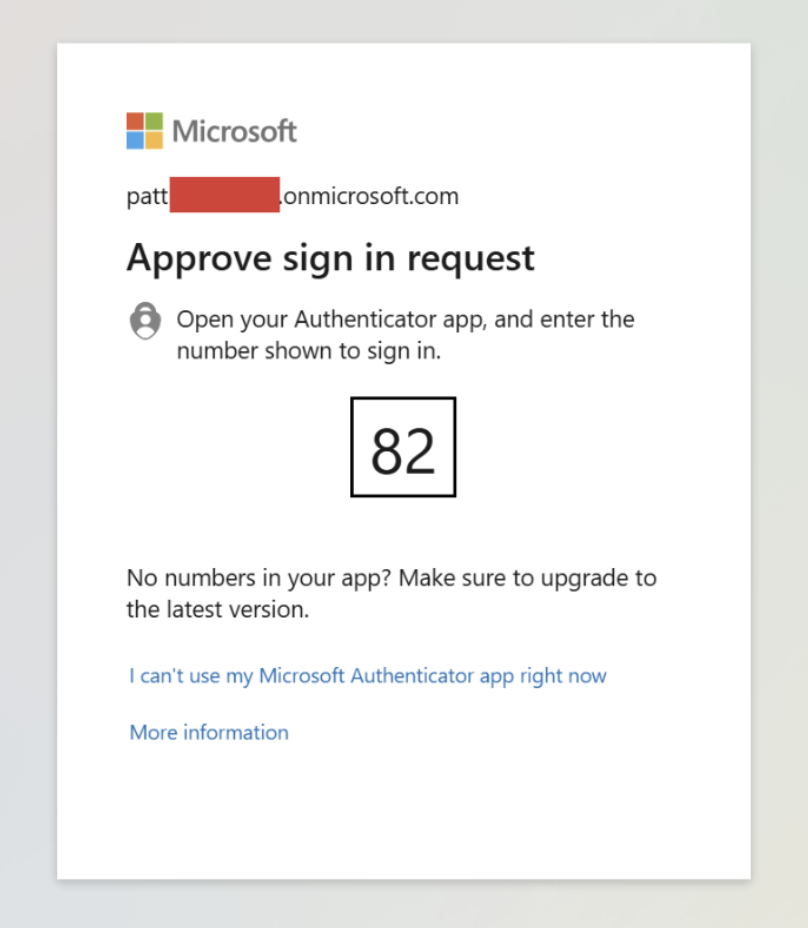Image resolution: width=808 pixels, height=928 pixels.
Task: Click the blue square of Microsoft logo
Action: 135,140
